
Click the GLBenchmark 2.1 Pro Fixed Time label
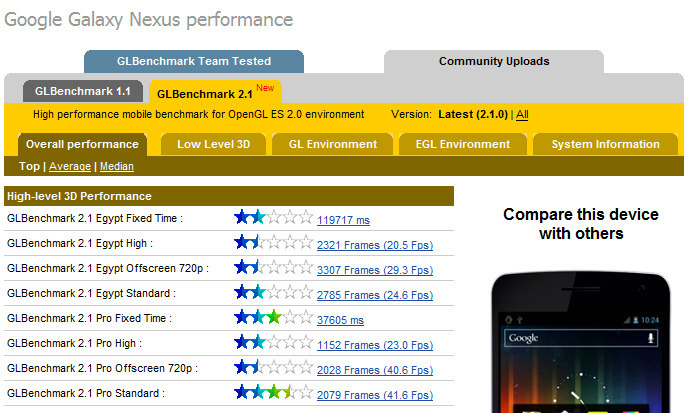coord(89,318)
